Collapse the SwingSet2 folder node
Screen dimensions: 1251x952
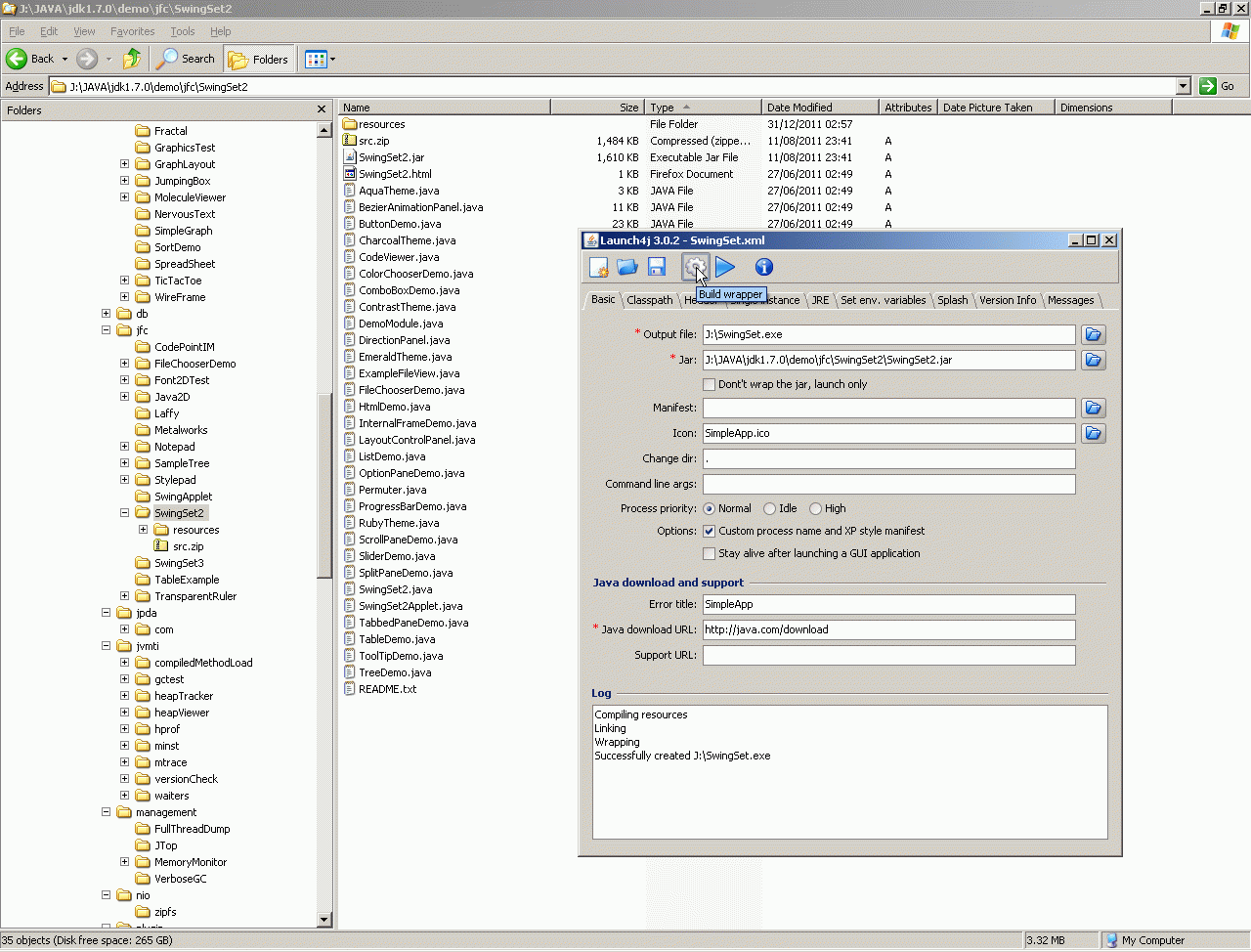124,513
